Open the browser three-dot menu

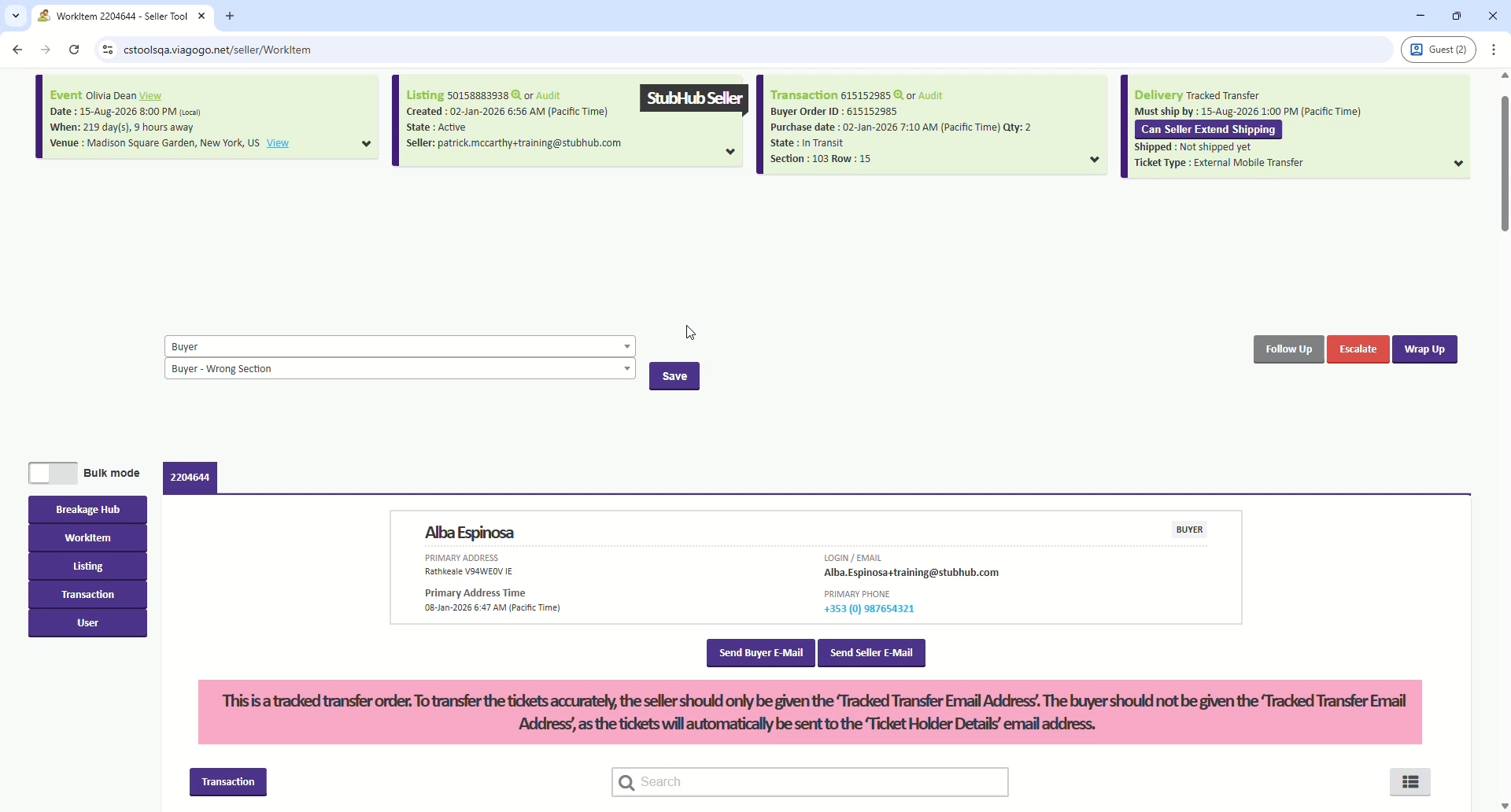click(x=1495, y=50)
